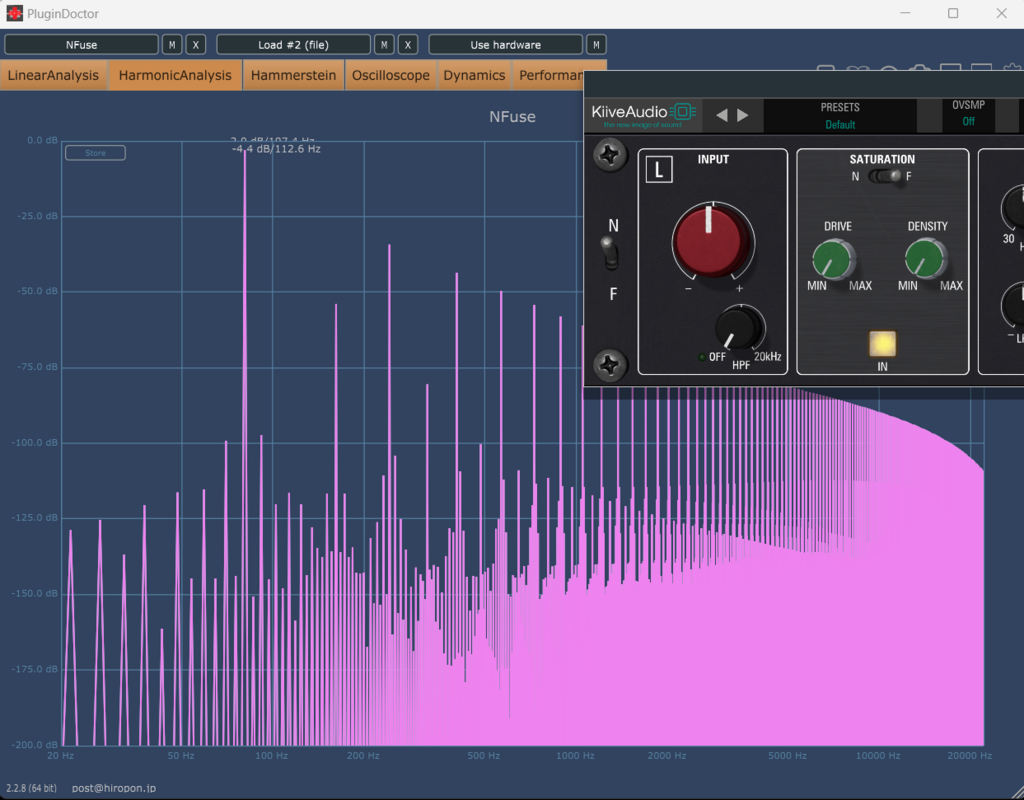The height and width of the screenshot is (800, 1024).
Task: Click the PluginDoctor app icon in title bar
Action: (x=14, y=13)
